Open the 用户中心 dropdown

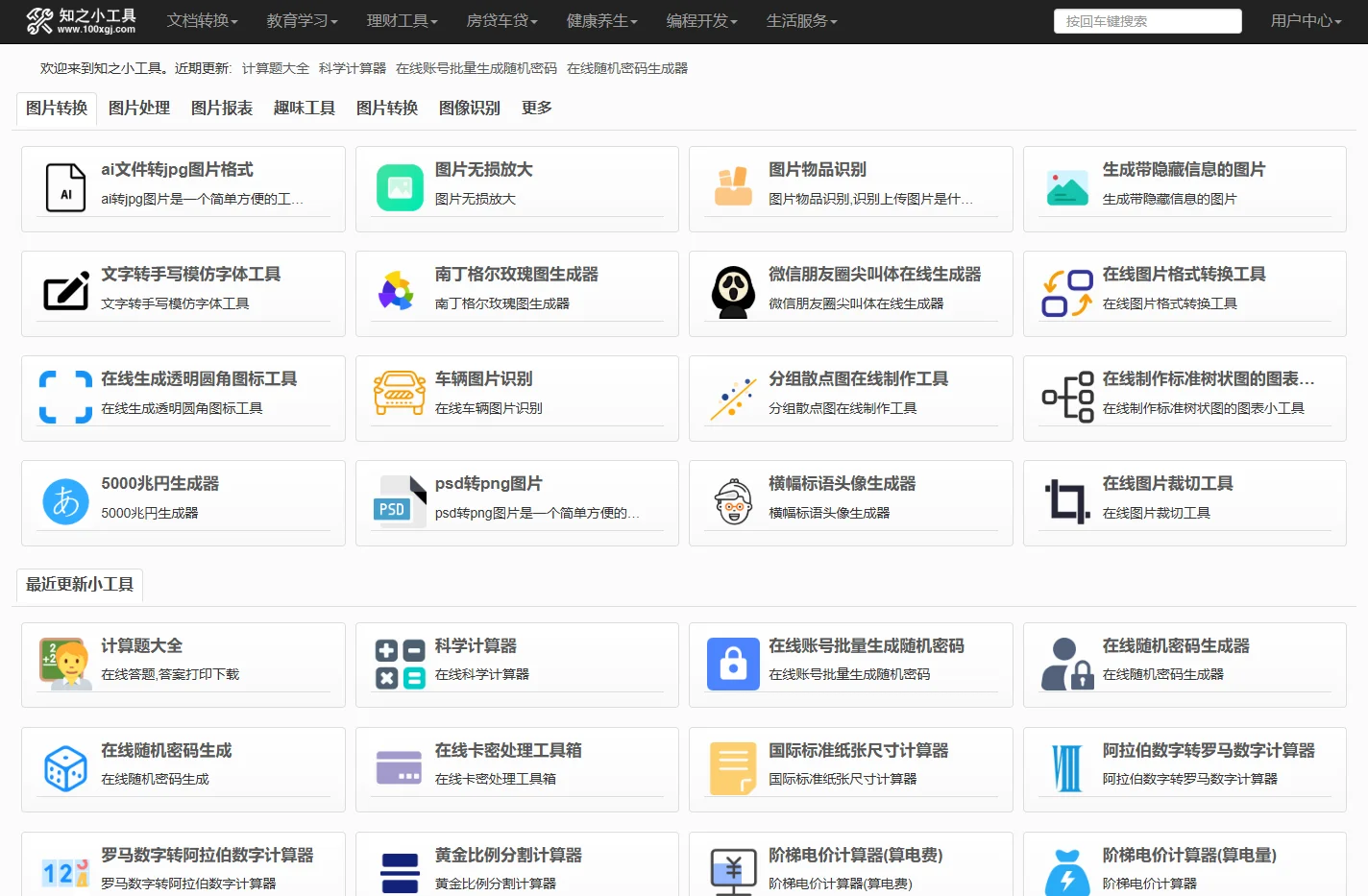coord(1306,21)
